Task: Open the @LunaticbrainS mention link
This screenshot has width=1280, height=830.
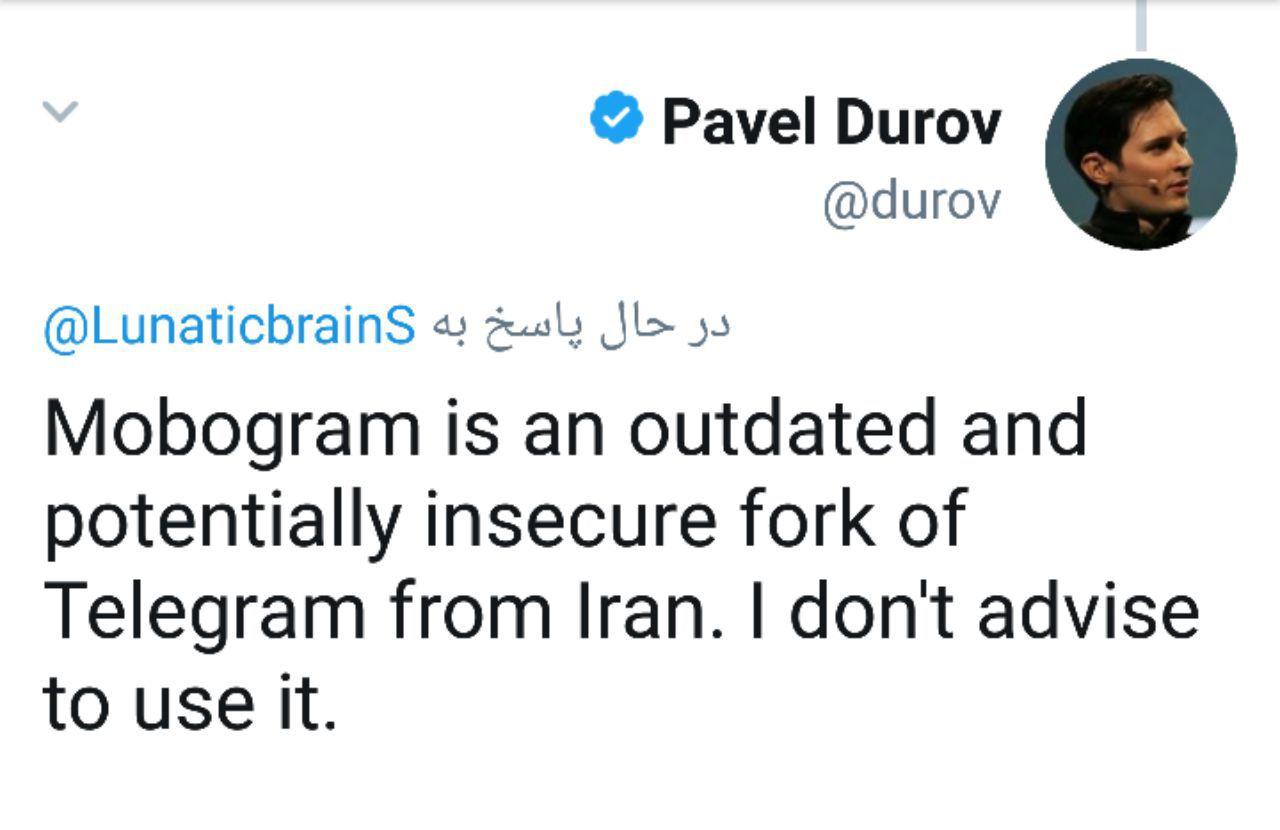Action: [x=230, y=326]
